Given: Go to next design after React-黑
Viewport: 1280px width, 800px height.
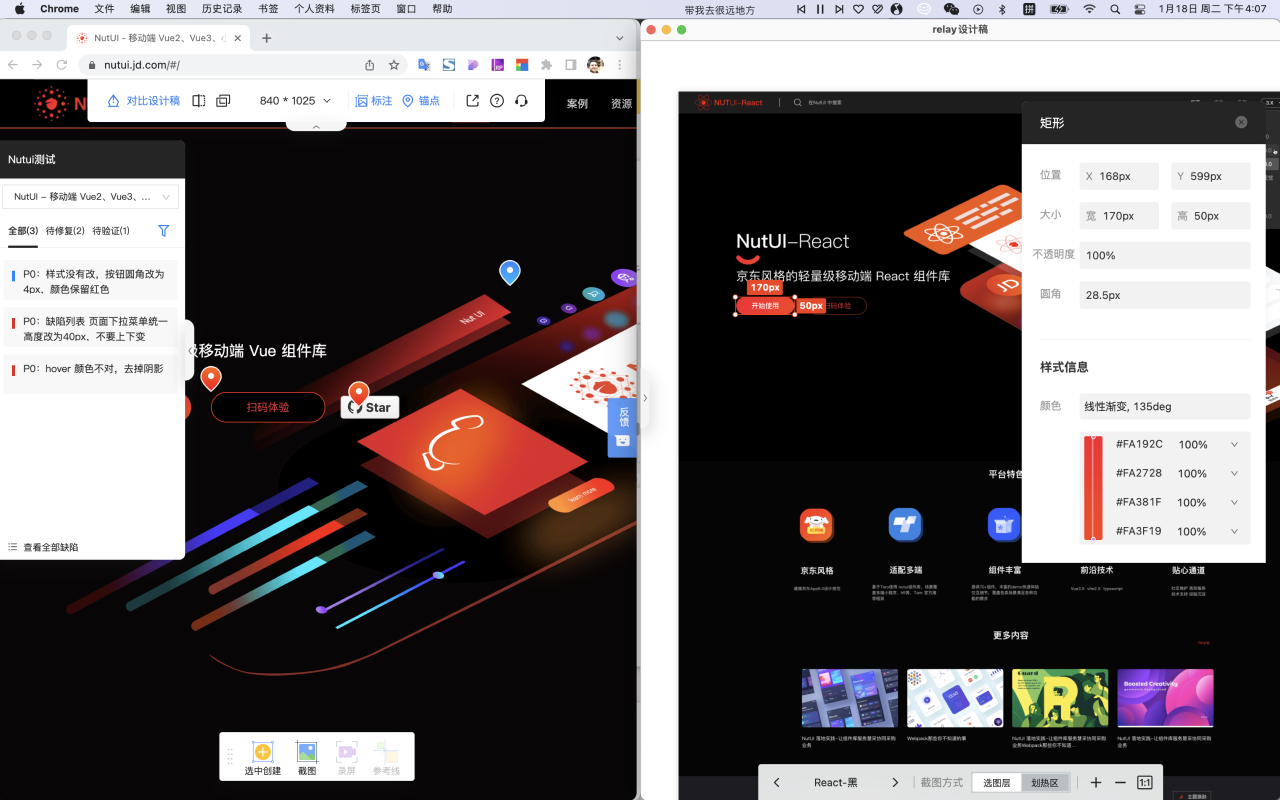Looking at the screenshot, I should (x=895, y=783).
